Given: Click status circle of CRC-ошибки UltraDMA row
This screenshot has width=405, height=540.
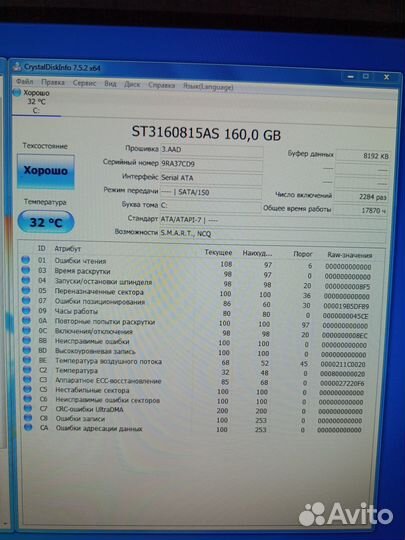Looking at the screenshot, I should (x=28, y=408).
